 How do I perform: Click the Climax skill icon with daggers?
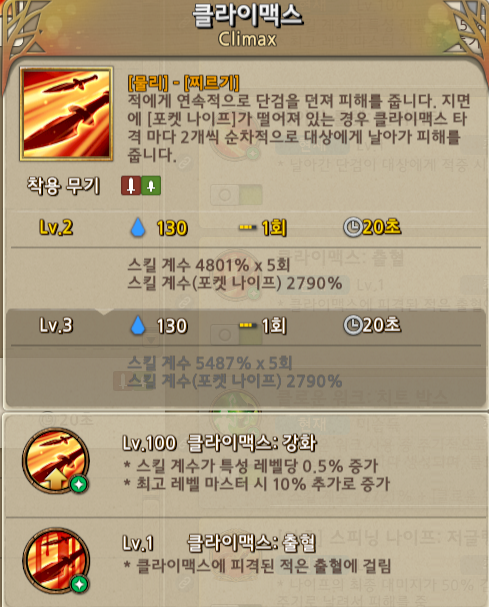(x=66, y=114)
